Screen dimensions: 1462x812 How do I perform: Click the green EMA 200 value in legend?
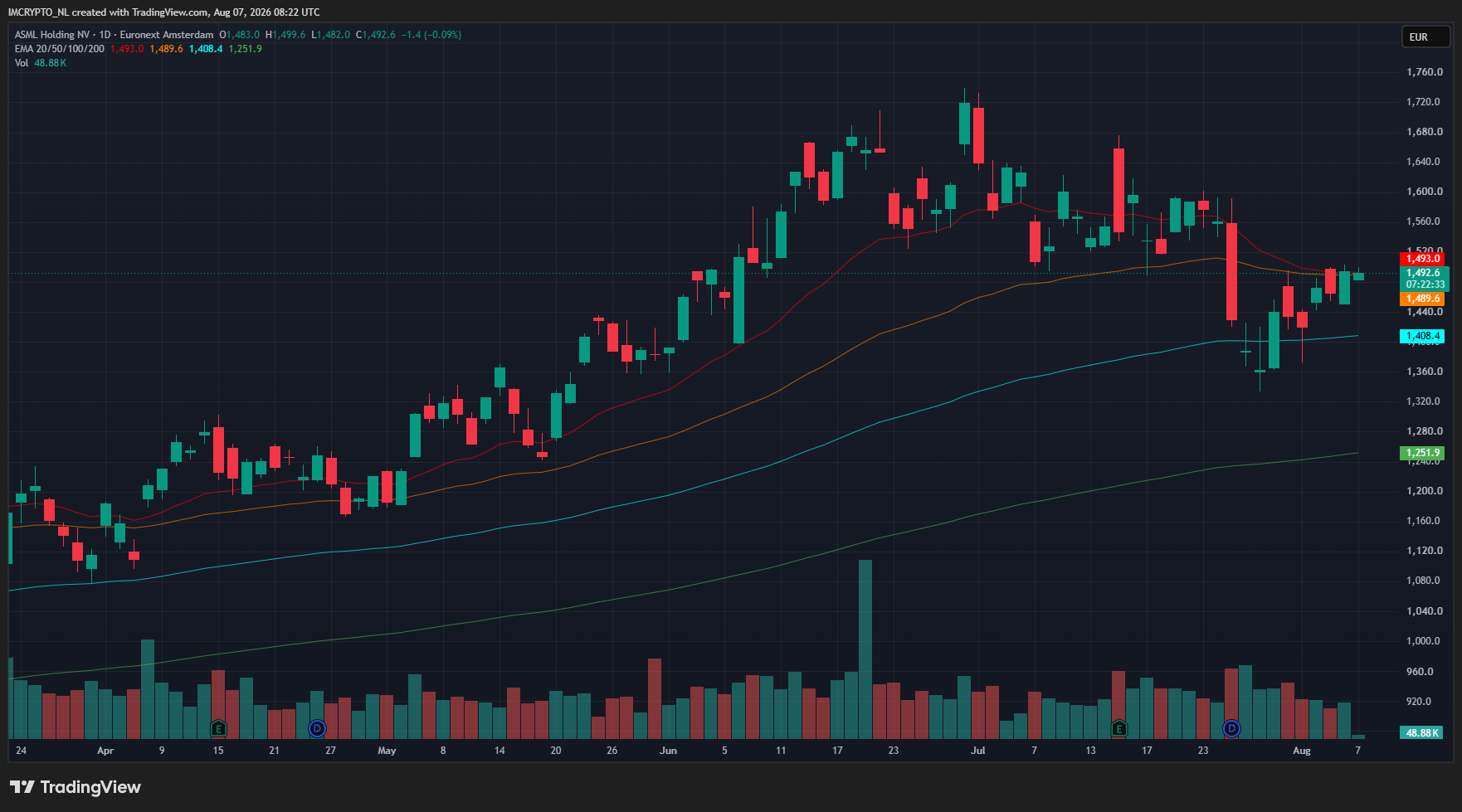(245, 49)
